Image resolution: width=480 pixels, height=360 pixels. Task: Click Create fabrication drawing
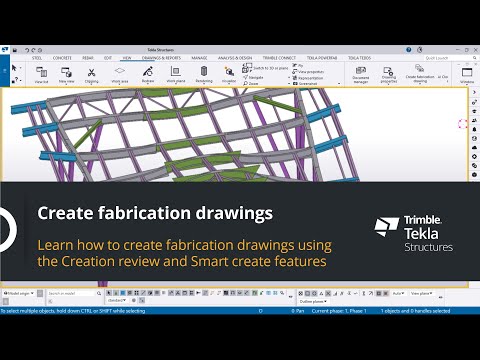pyautogui.click(x=420, y=74)
